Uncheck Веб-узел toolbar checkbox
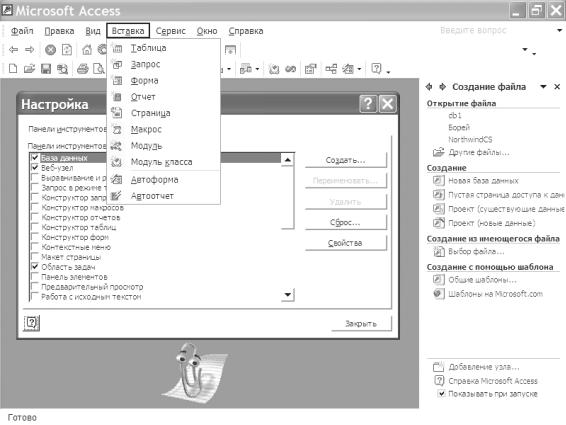This screenshot has width=566, height=425. 35,168
